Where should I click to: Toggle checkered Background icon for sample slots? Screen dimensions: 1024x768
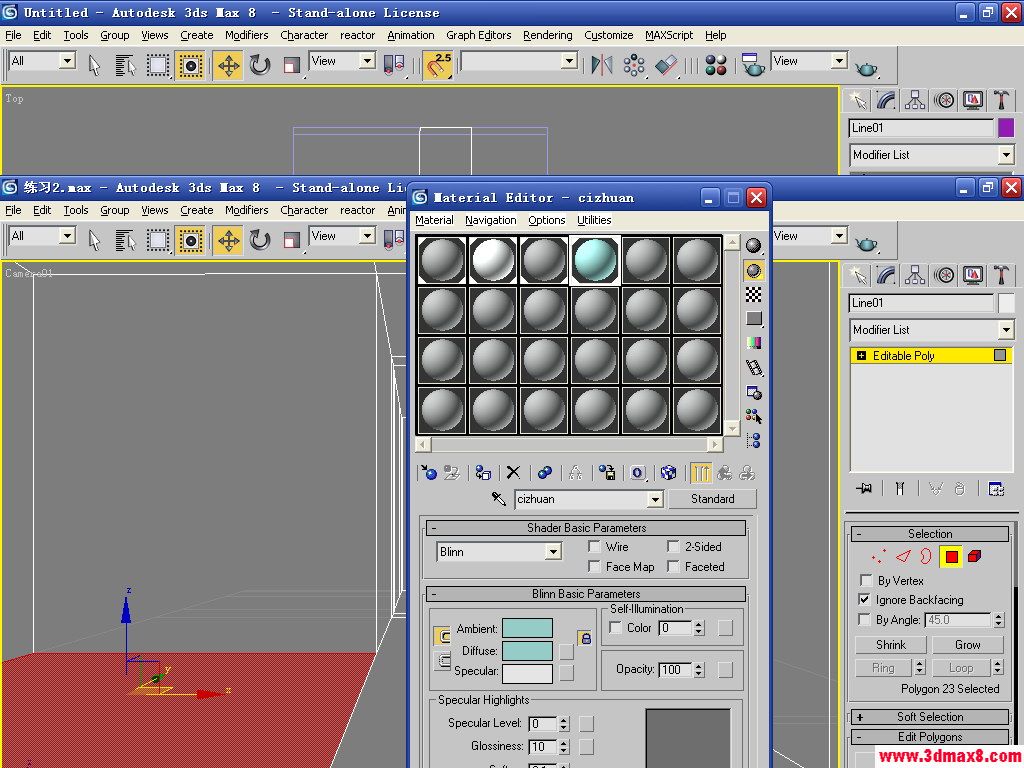click(x=754, y=295)
